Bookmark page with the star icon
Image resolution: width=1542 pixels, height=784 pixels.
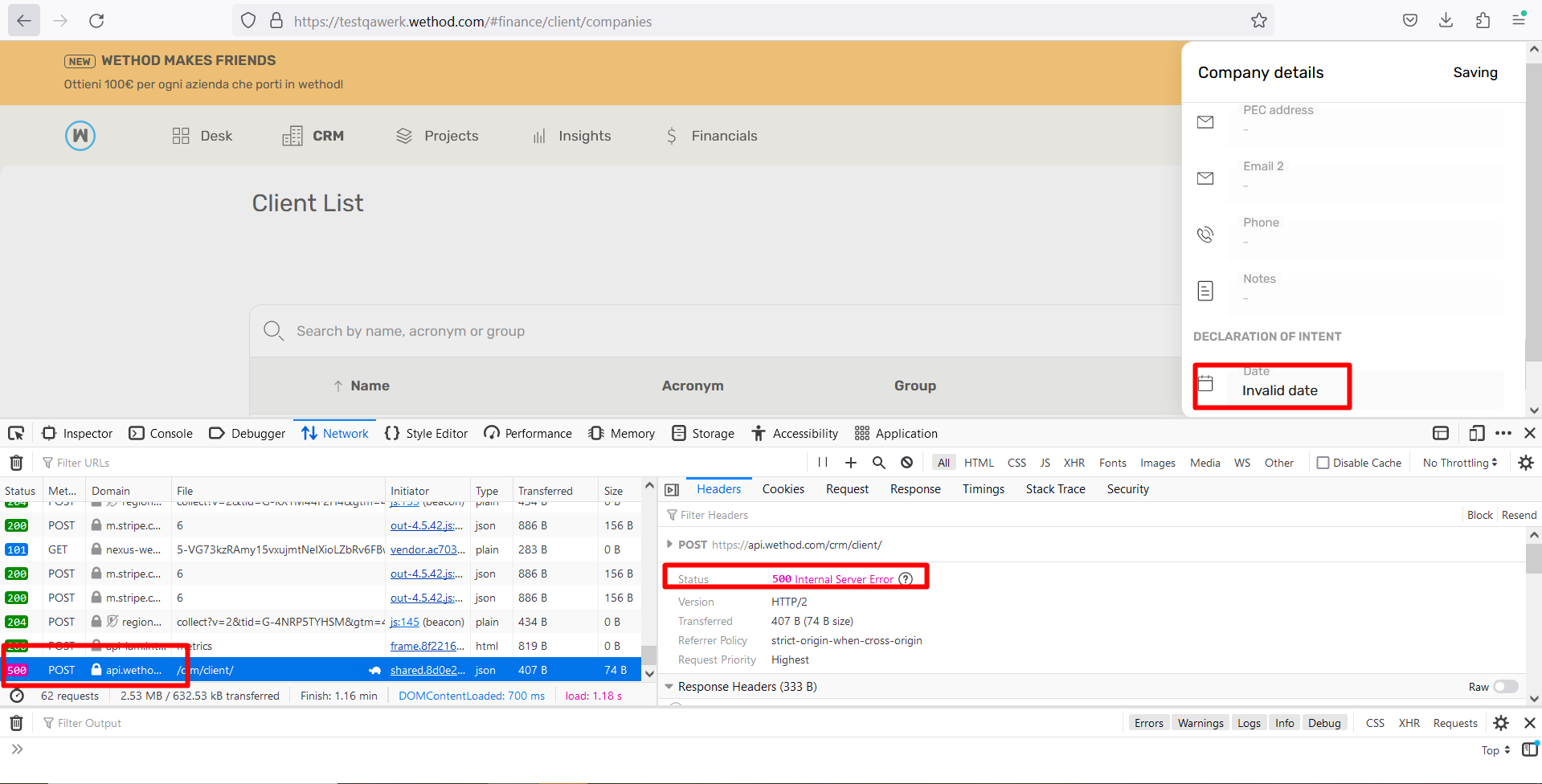[1259, 21]
